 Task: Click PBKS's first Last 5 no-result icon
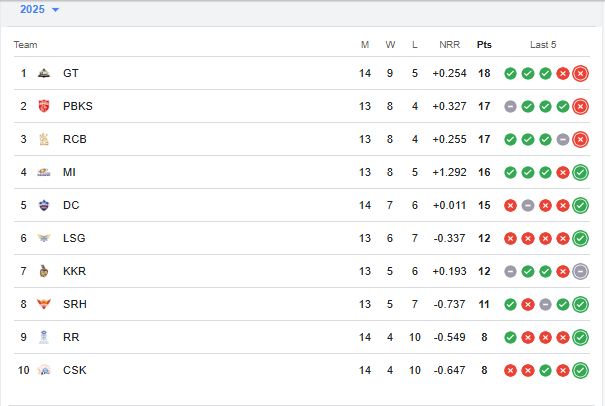click(510, 106)
